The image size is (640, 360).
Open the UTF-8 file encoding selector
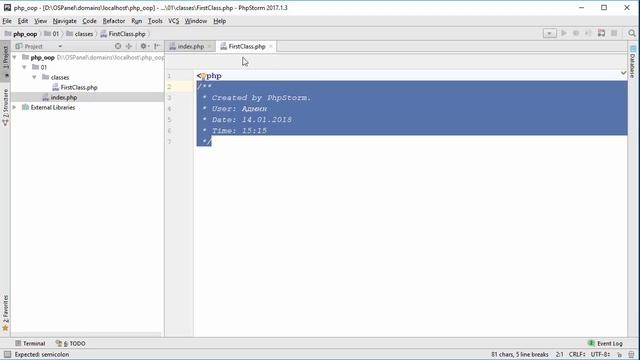point(600,354)
